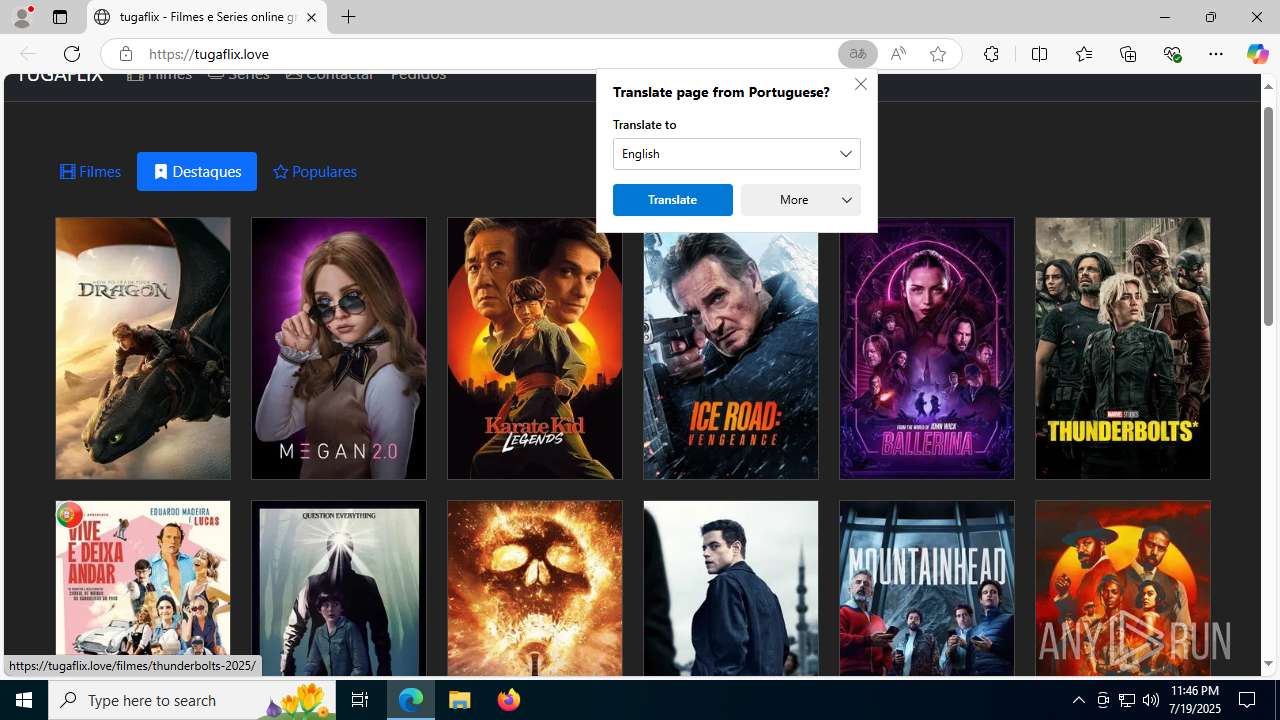Viewport: 1280px width, 720px height.
Task: Show hidden system tray icons
Action: [1078, 700]
